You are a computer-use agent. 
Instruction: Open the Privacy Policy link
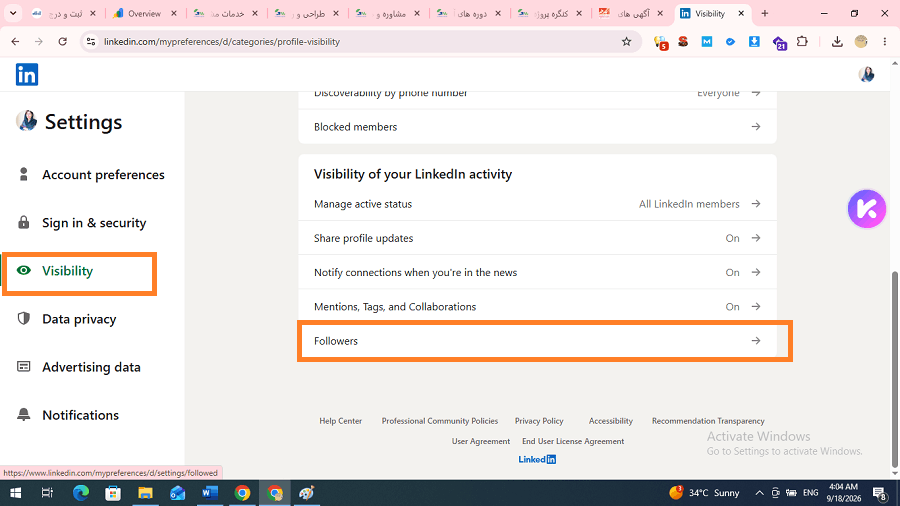pyautogui.click(x=539, y=421)
